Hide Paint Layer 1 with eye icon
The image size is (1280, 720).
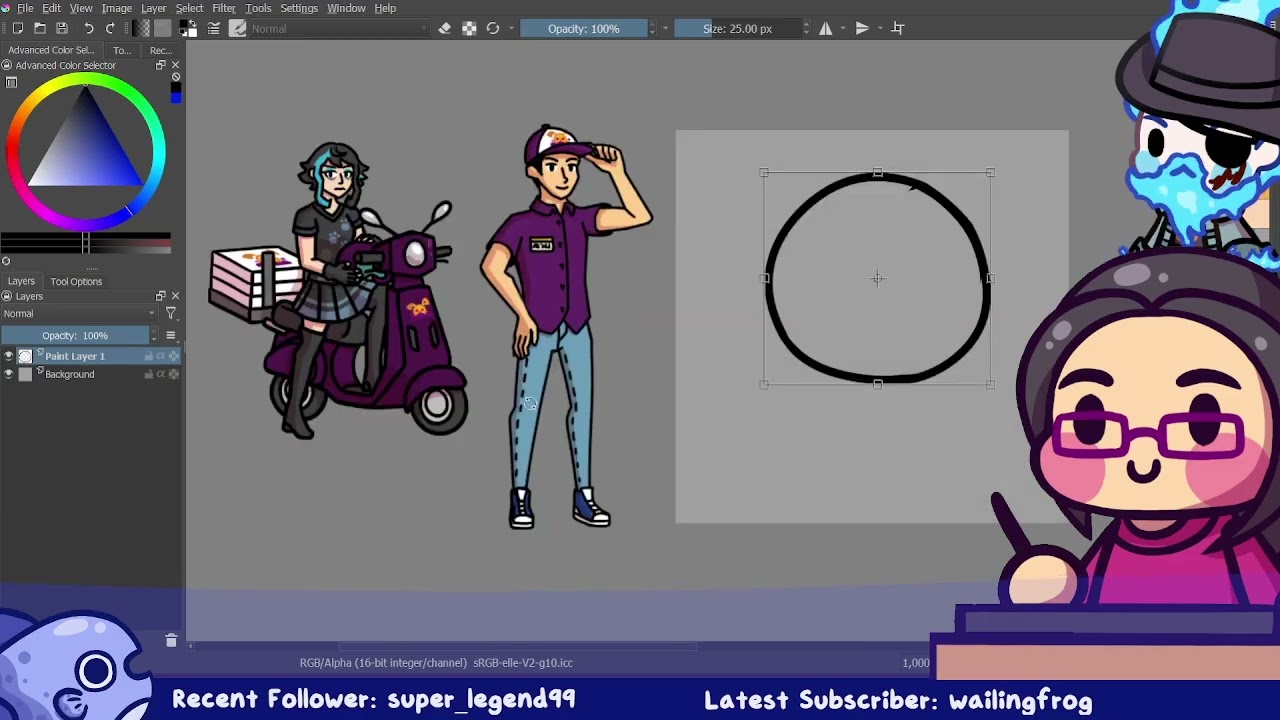[x=9, y=357]
